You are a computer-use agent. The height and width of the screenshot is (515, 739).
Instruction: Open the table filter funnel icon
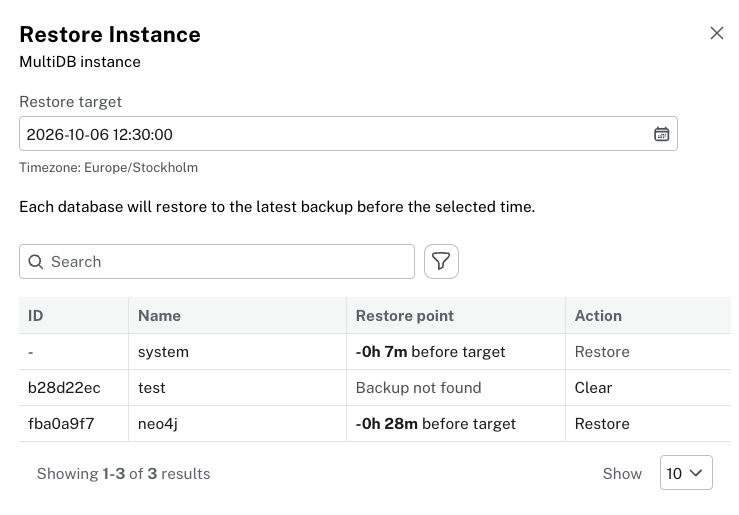(x=441, y=262)
